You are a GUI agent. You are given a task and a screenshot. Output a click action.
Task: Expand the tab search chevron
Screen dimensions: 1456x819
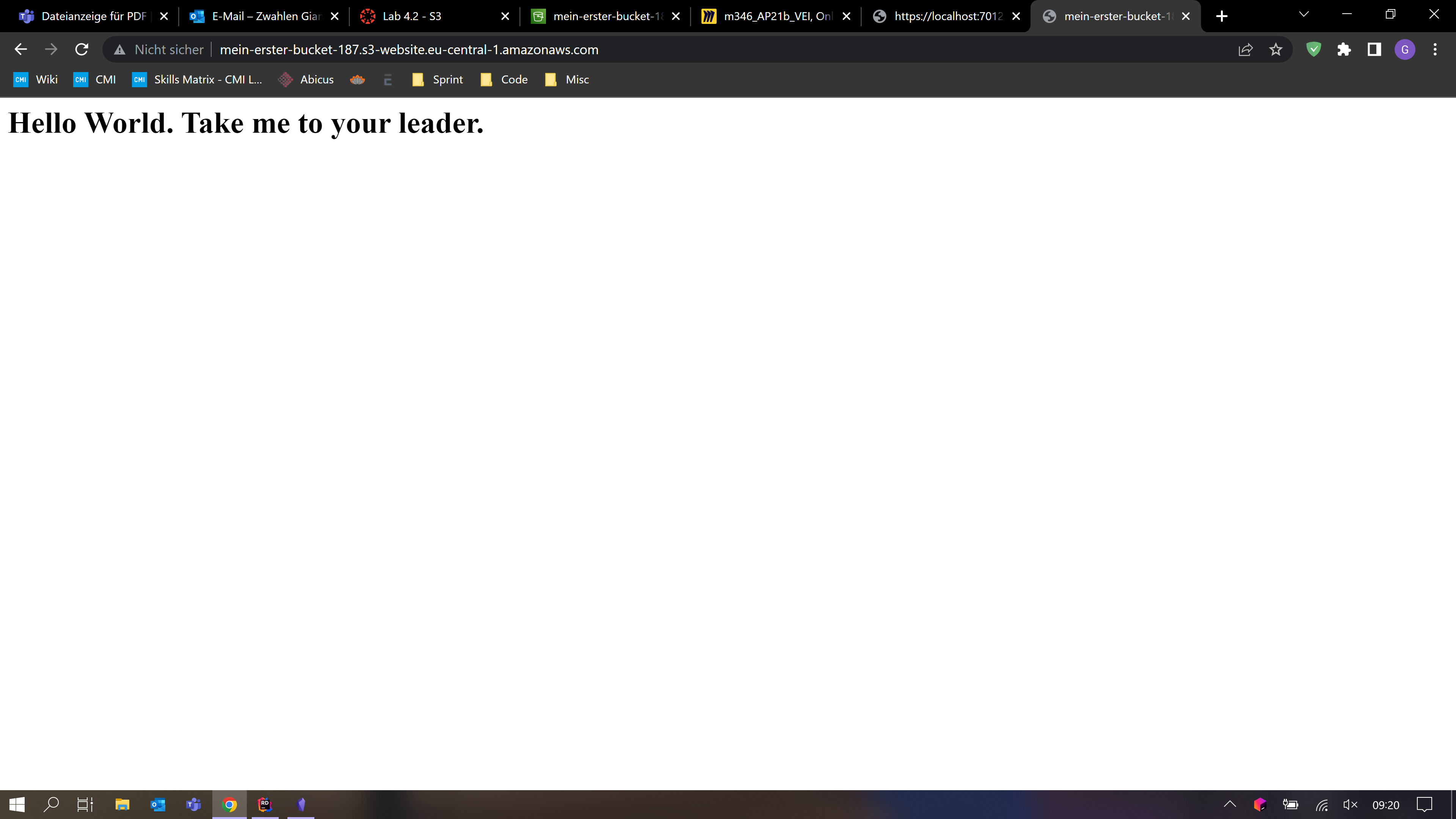point(1304,15)
